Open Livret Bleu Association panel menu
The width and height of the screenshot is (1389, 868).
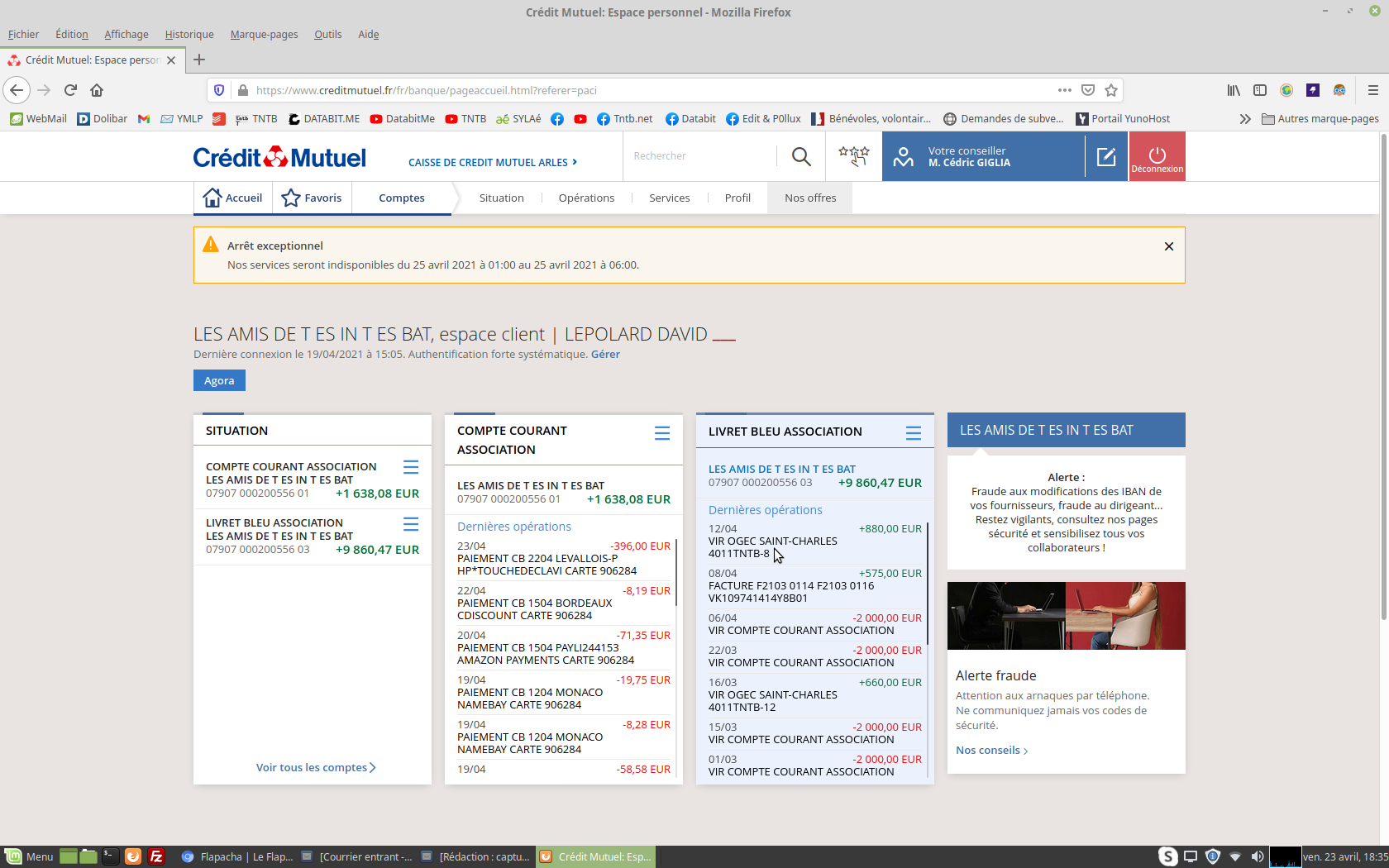coord(913,433)
